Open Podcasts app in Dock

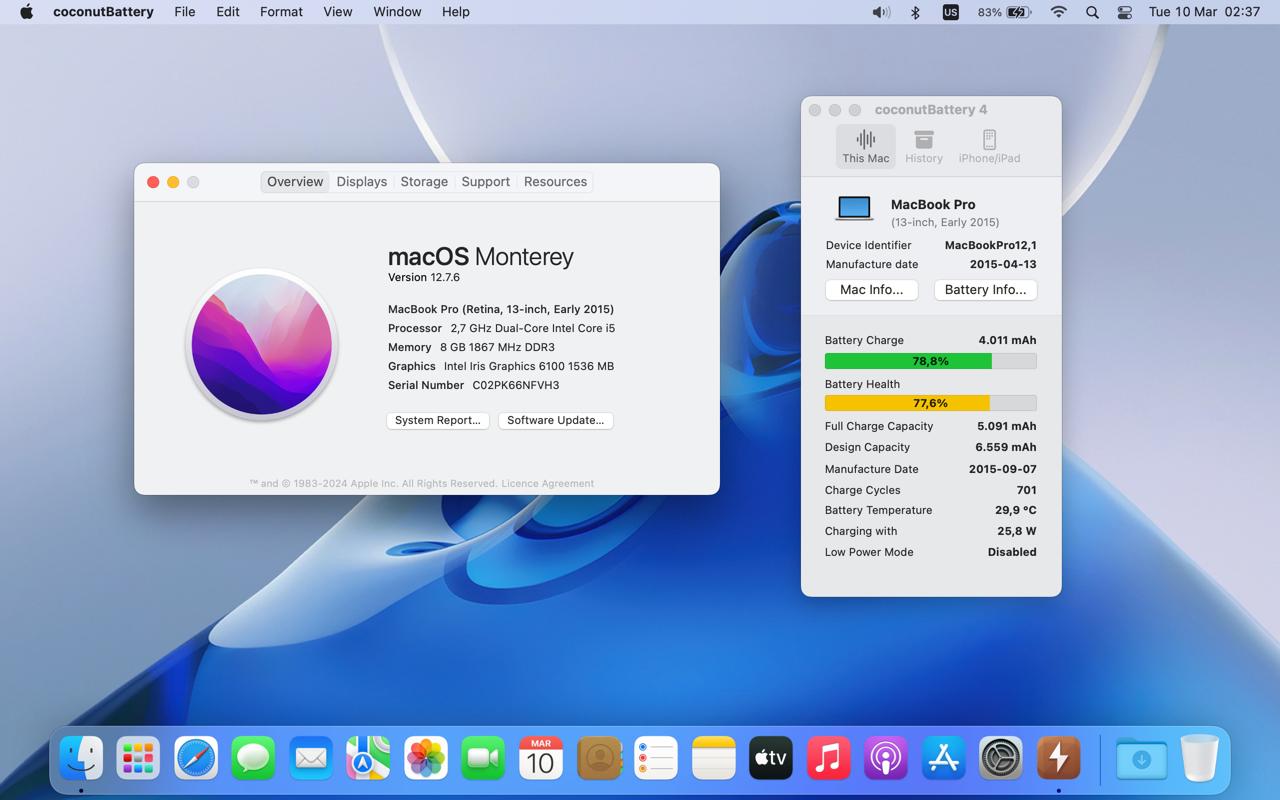click(x=886, y=758)
